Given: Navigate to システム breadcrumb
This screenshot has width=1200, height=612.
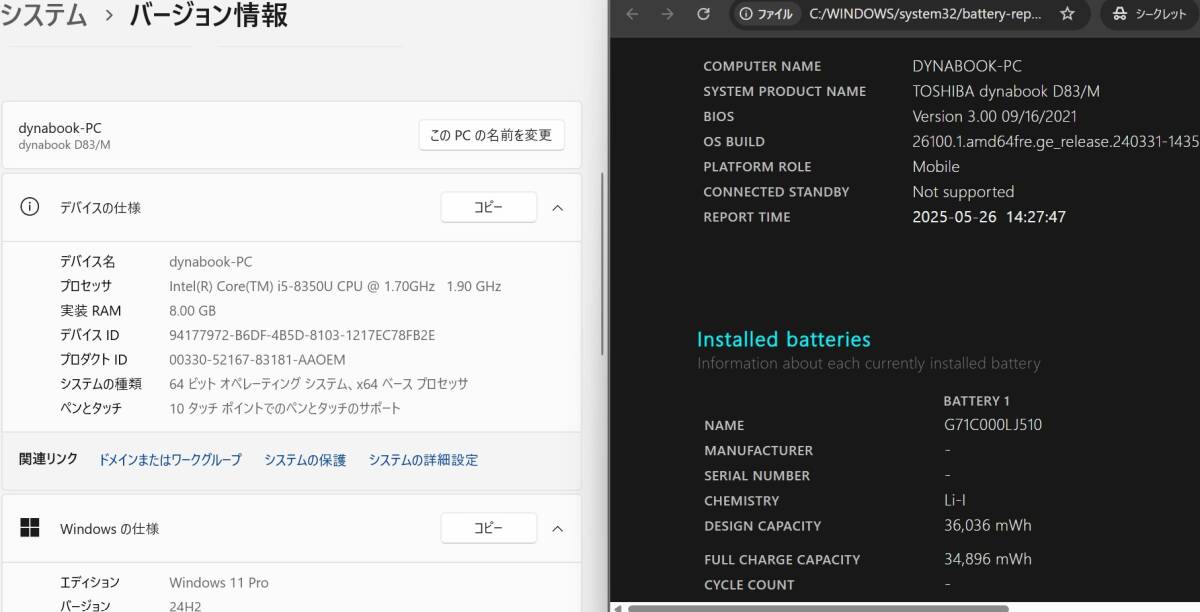Looking at the screenshot, I should pos(44,15).
